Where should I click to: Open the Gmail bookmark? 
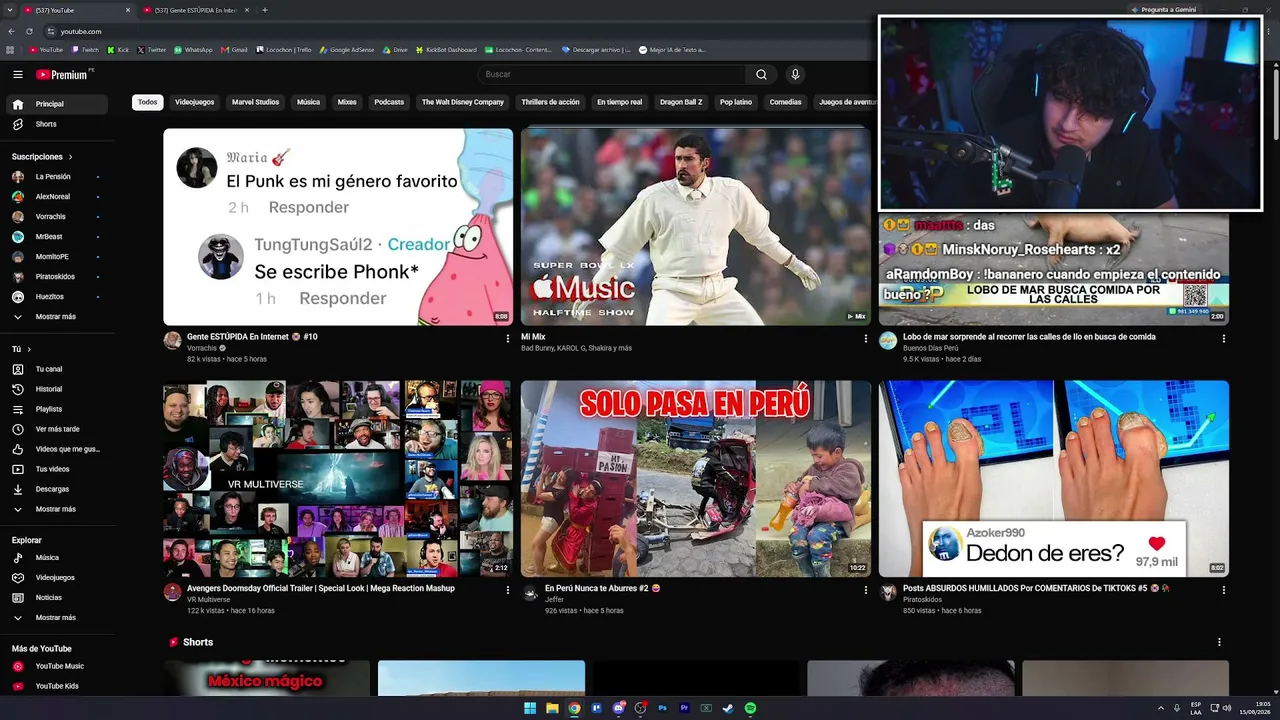pos(234,50)
